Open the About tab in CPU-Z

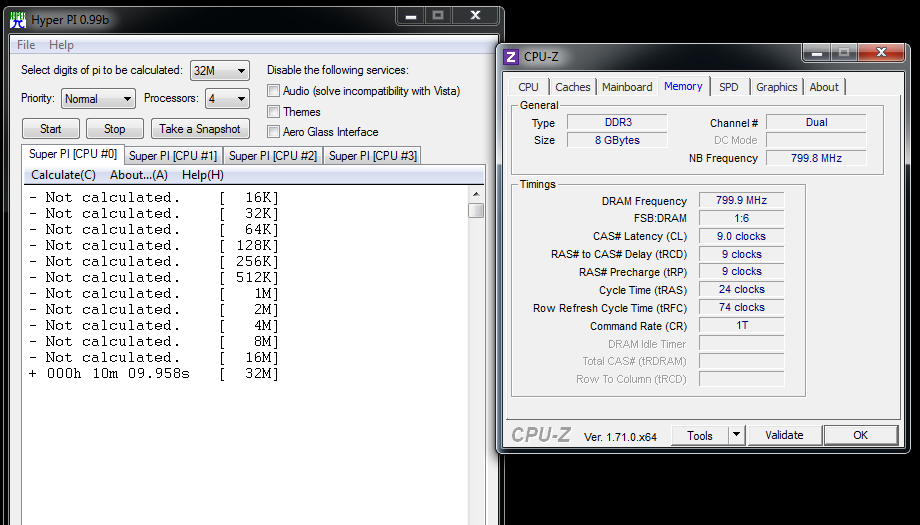pyautogui.click(x=824, y=87)
